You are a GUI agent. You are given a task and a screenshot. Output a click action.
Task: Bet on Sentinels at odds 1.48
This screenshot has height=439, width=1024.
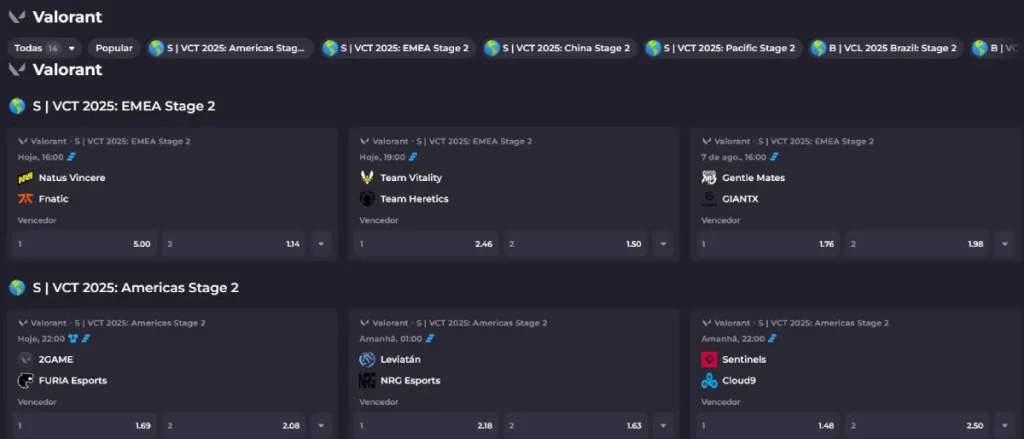click(x=768, y=426)
